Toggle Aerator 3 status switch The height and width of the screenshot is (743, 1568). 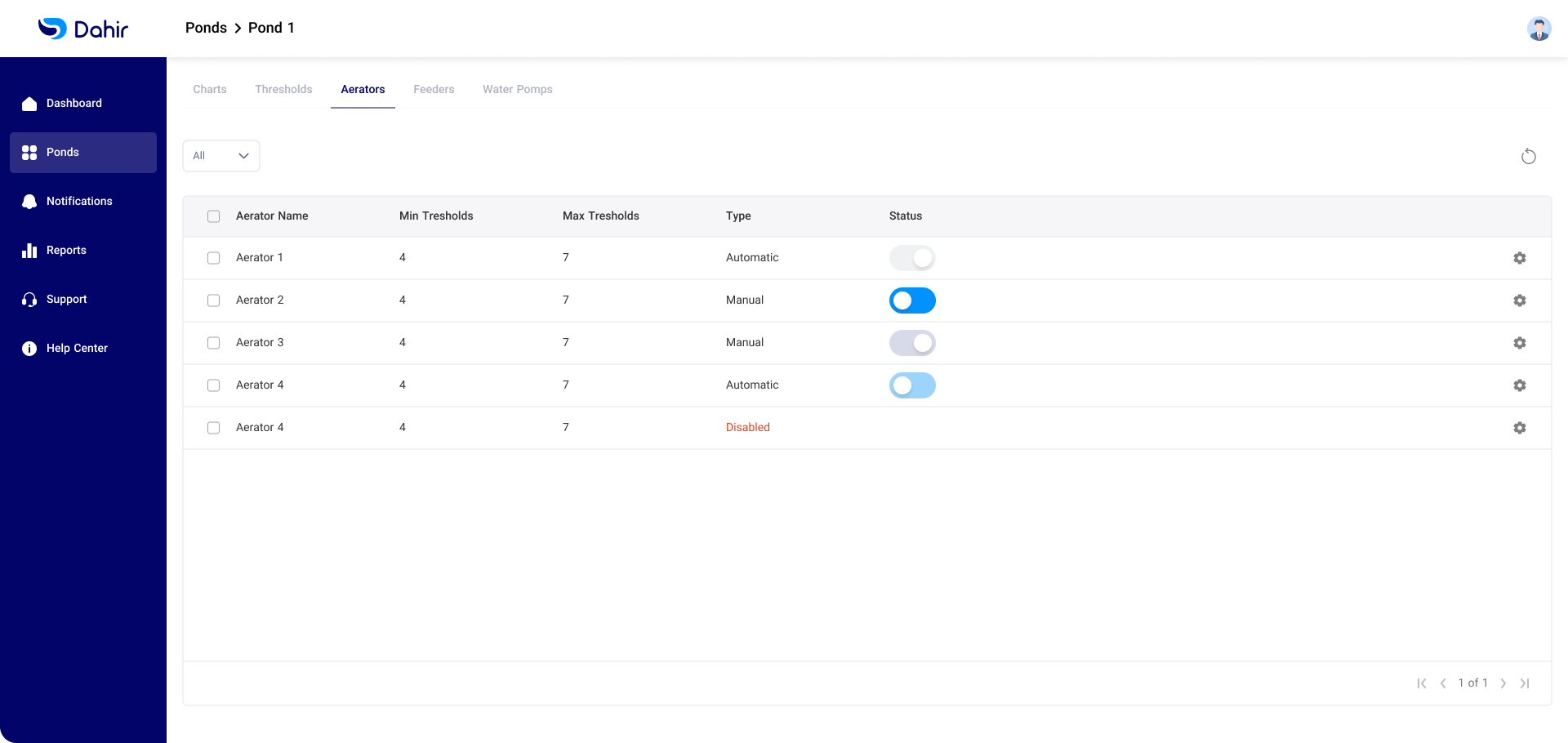point(912,343)
